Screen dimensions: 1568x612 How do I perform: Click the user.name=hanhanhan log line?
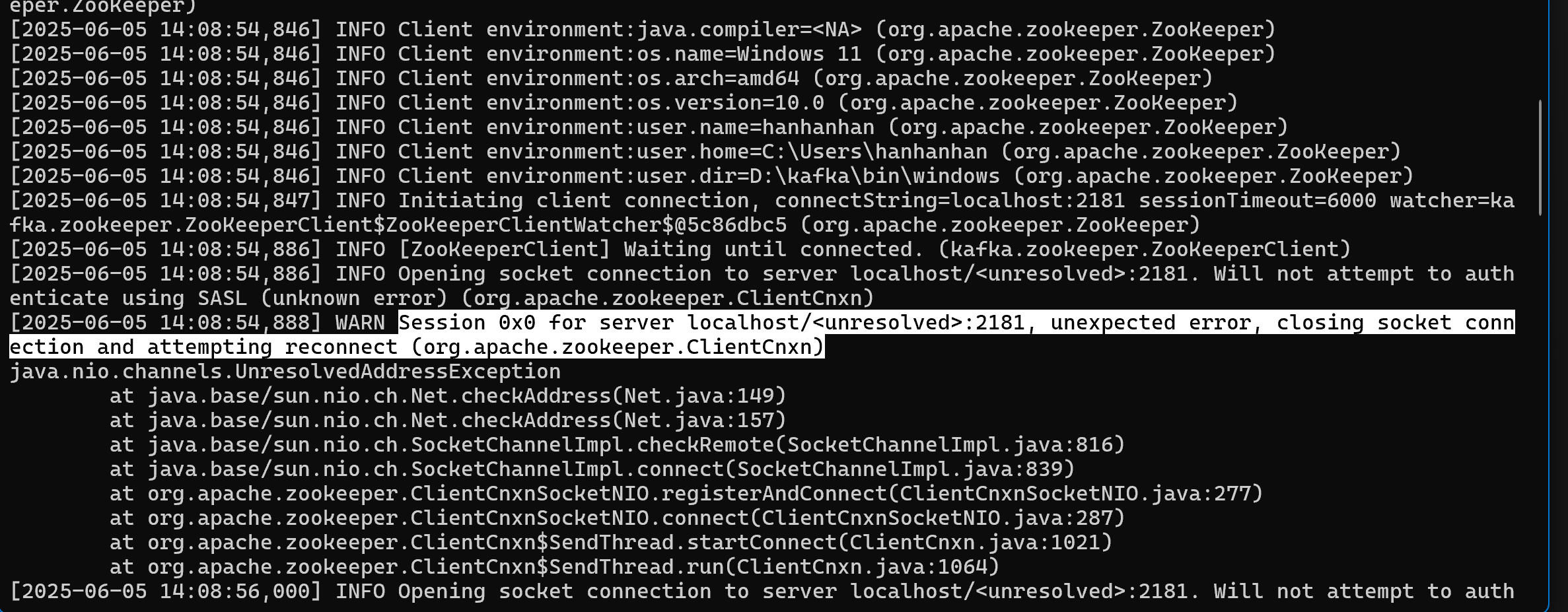(649, 127)
